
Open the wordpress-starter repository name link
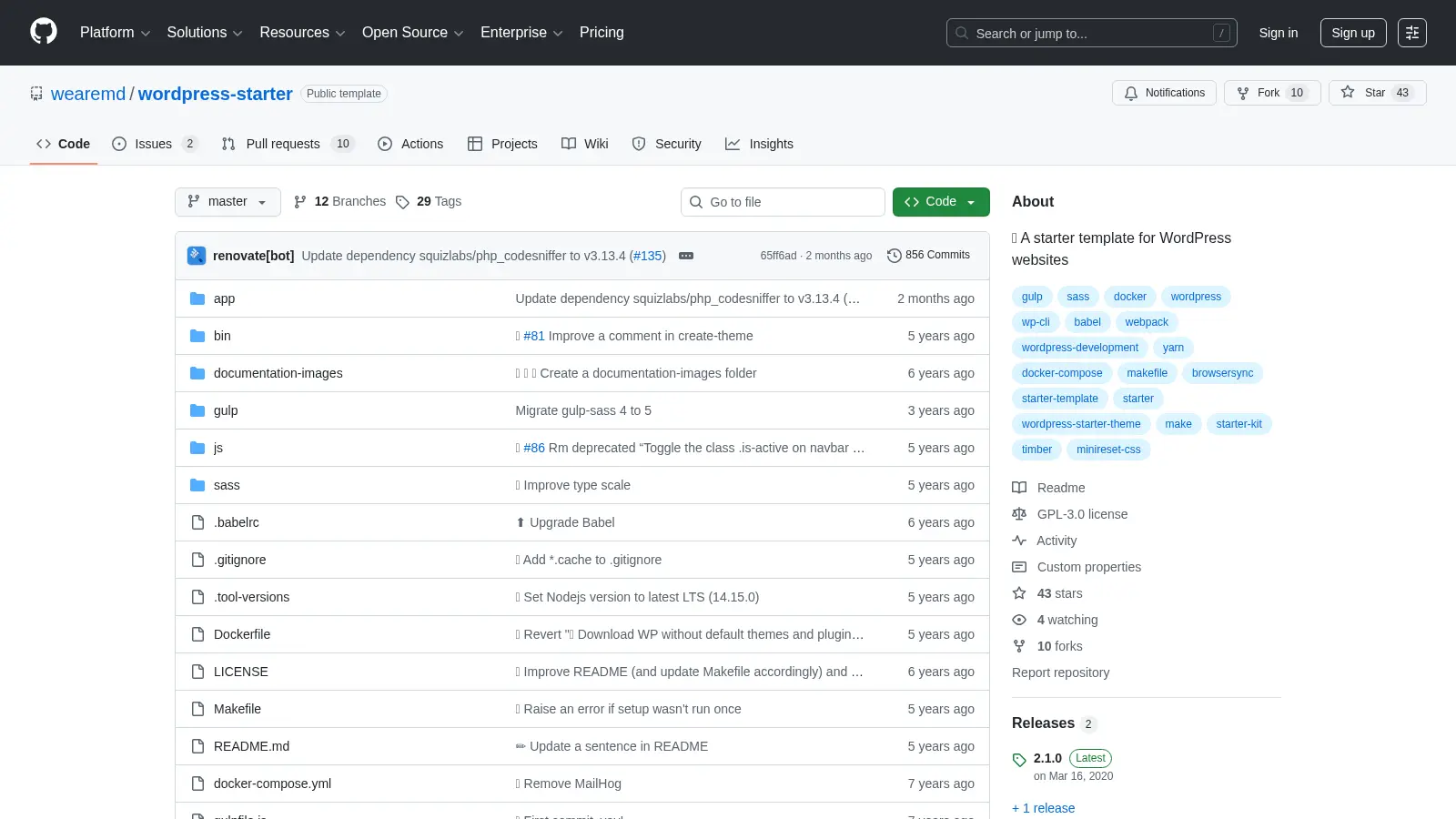216,94
